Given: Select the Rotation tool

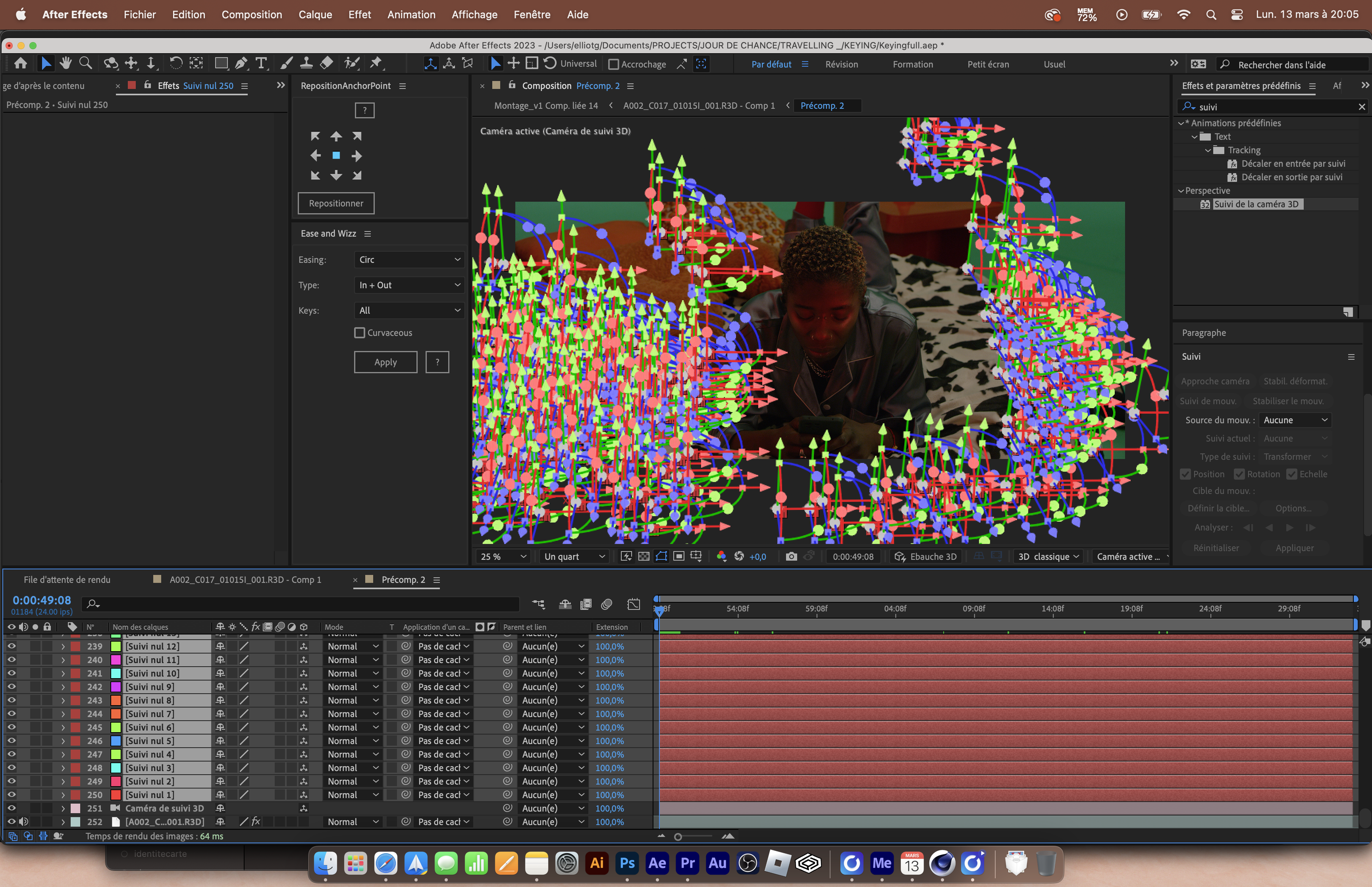Looking at the screenshot, I should (x=175, y=64).
